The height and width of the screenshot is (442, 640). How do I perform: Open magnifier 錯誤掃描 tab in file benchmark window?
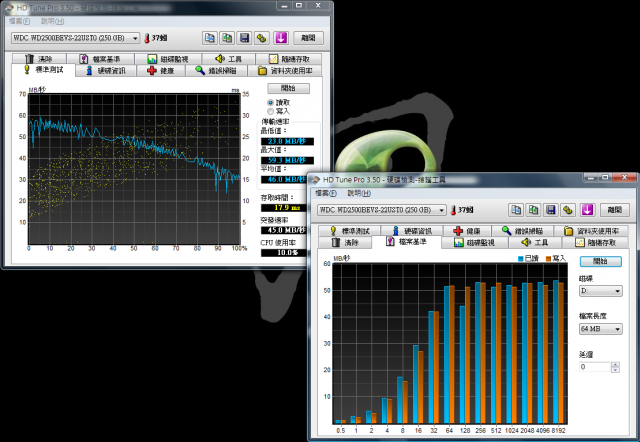click(x=523, y=231)
